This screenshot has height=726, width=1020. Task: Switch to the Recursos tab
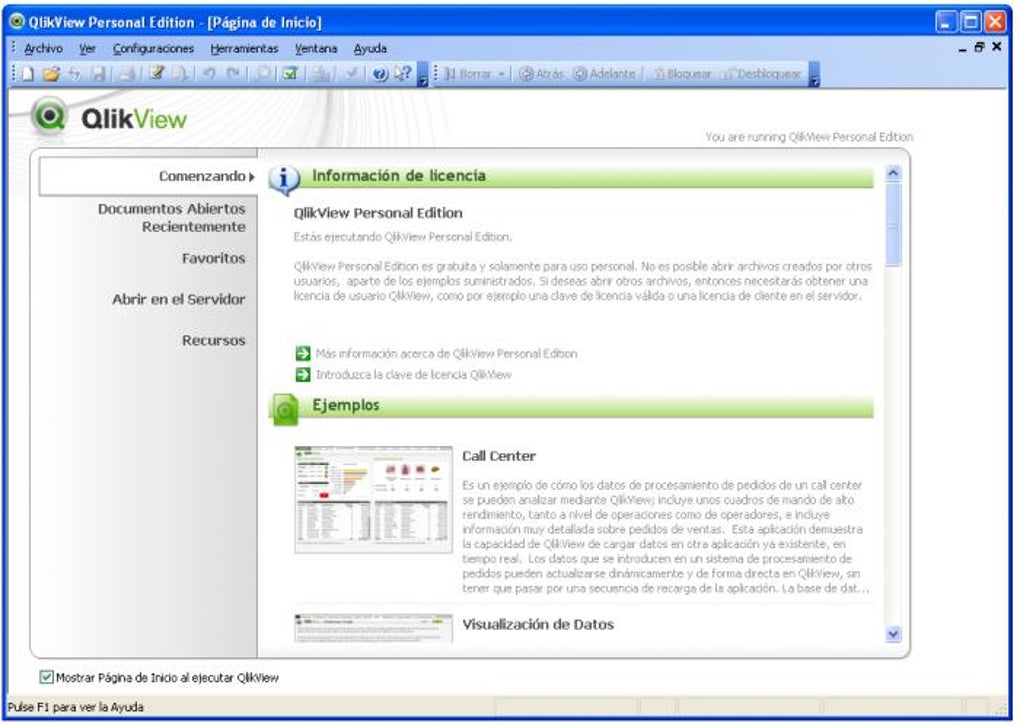(x=213, y=340)
